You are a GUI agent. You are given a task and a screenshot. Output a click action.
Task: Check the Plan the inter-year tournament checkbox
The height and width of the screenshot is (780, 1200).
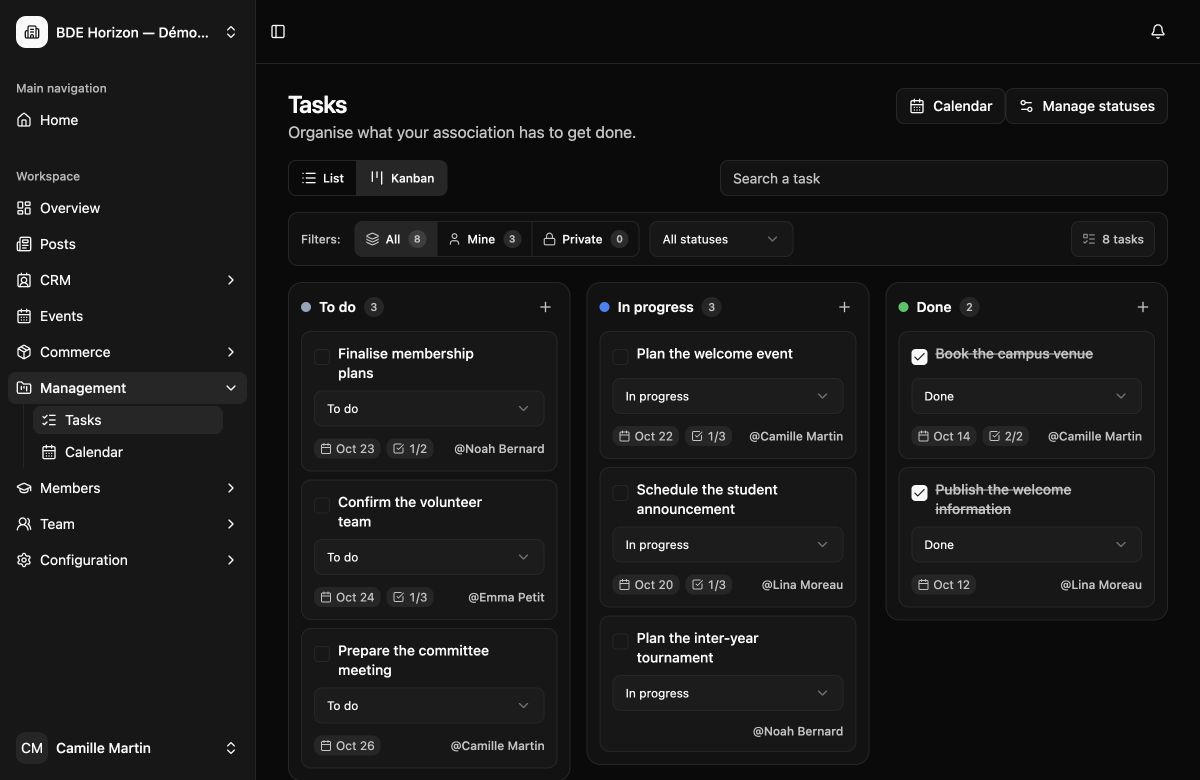[620, 642]
